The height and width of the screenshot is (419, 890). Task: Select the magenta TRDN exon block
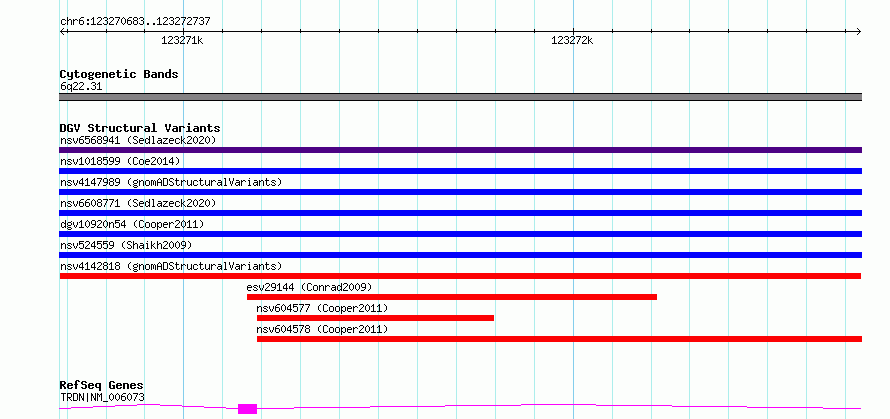click(247, 409)
